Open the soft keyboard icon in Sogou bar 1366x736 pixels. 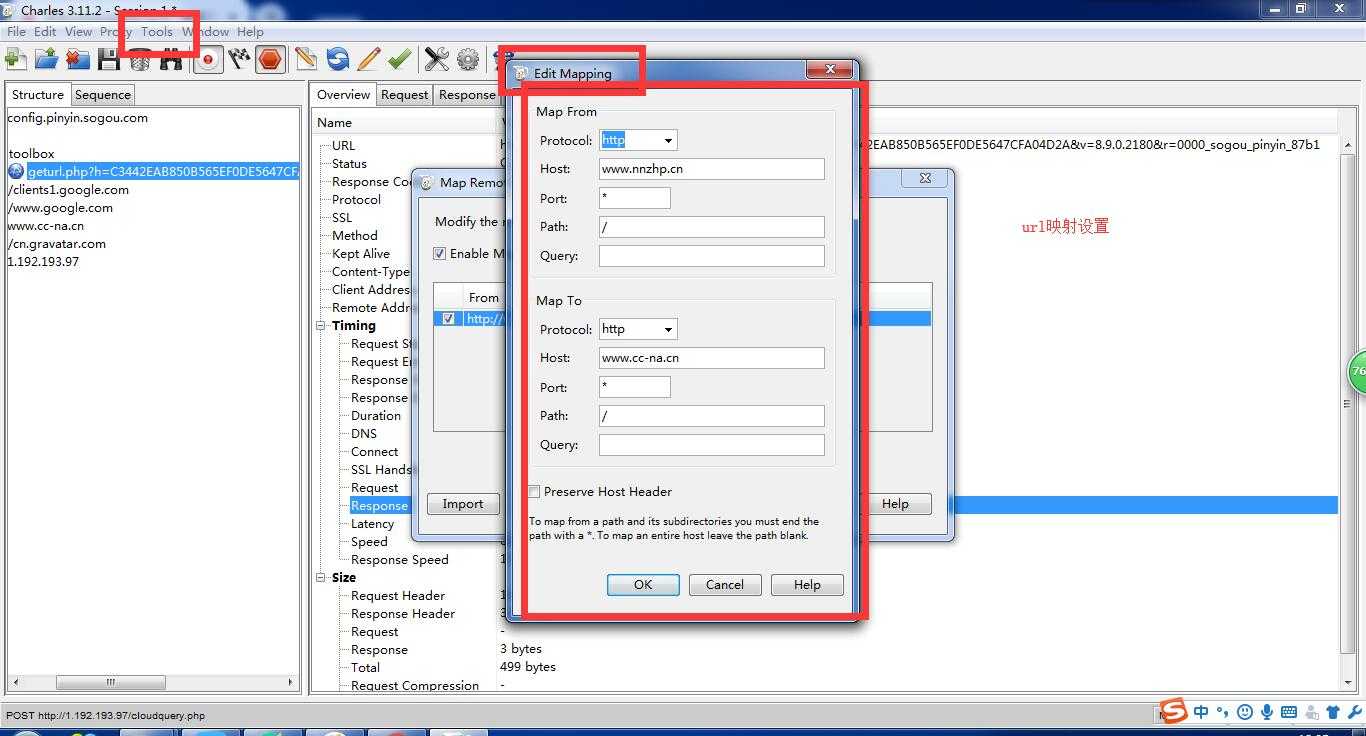pos(1289,713)
